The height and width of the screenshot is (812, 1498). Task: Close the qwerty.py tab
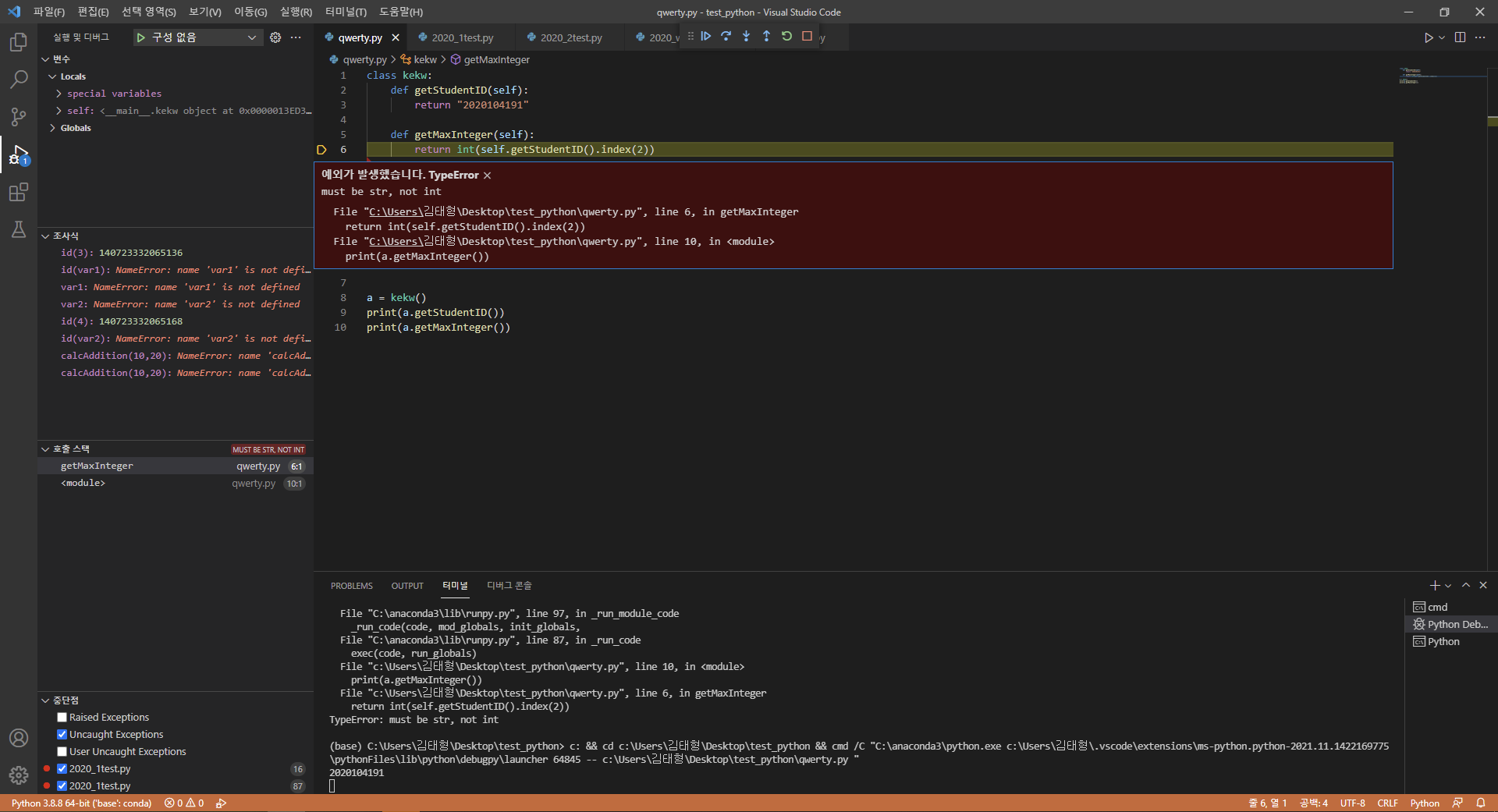pos(396,37)
